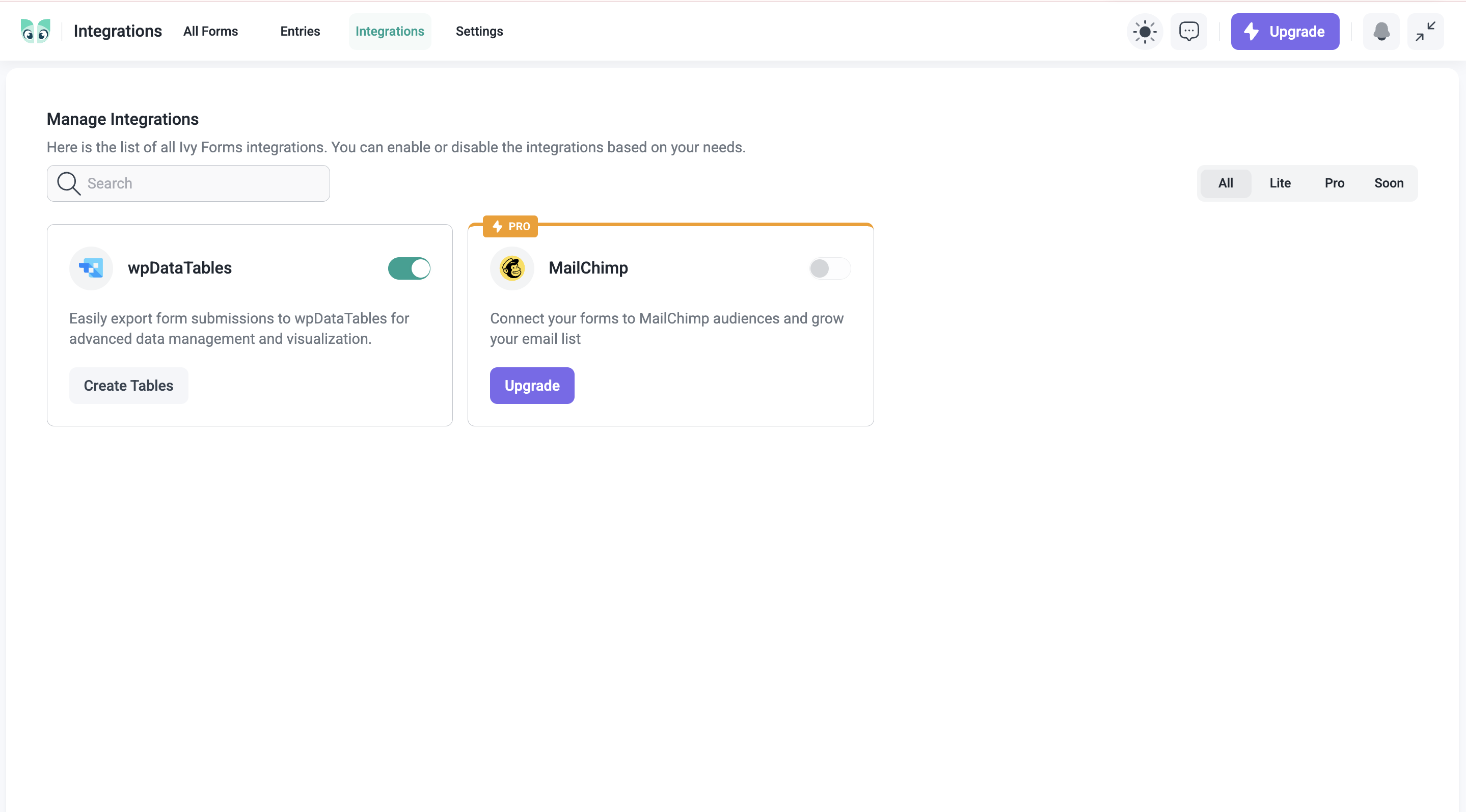Click the Create Tables button
This screenshot has height=812, width=1466.
[128, 385]
